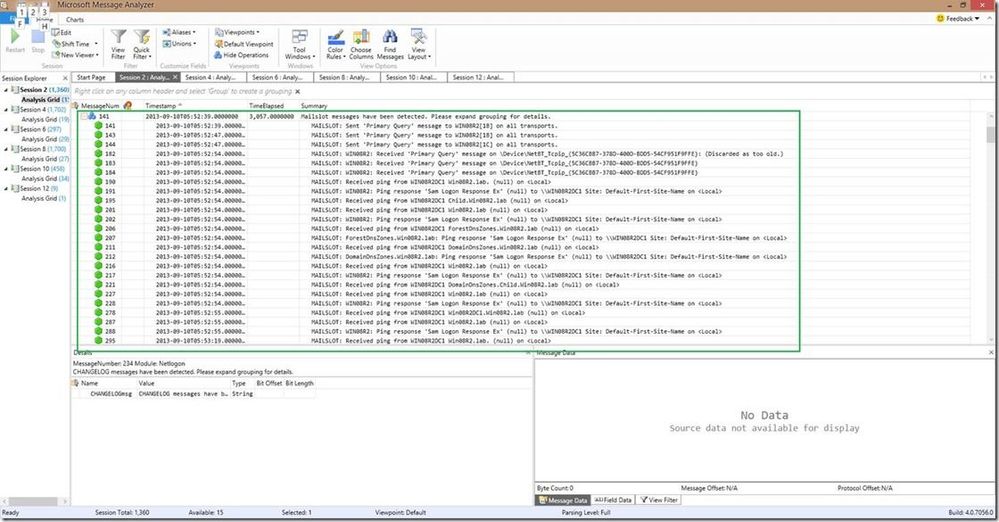Click the green Restart session icon
The height and width of the screenshot is (522, 999).
coord(15,37)
